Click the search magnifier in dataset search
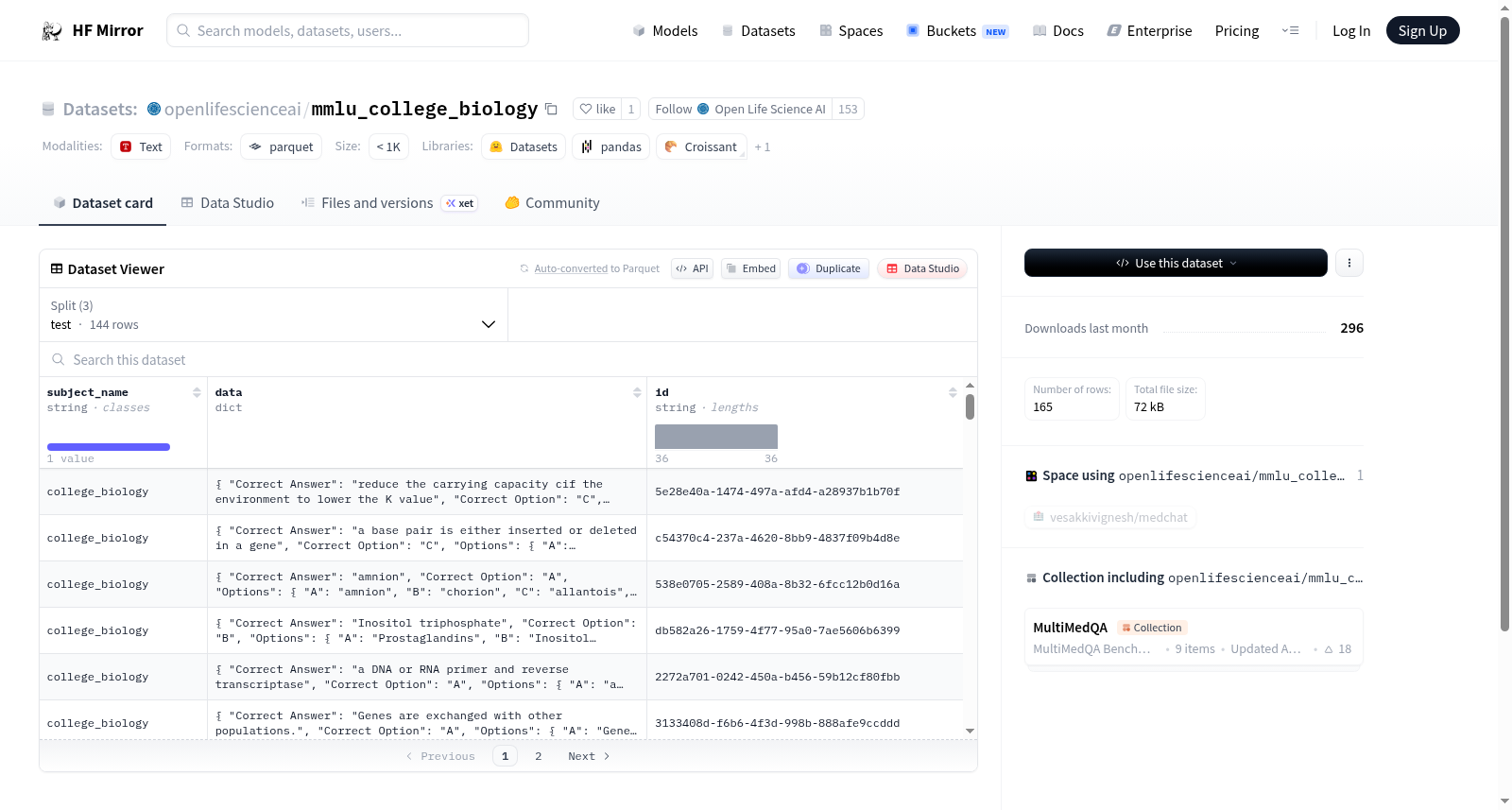Image resolution: width=1512 pixels, height=810 pixels. 59,360
